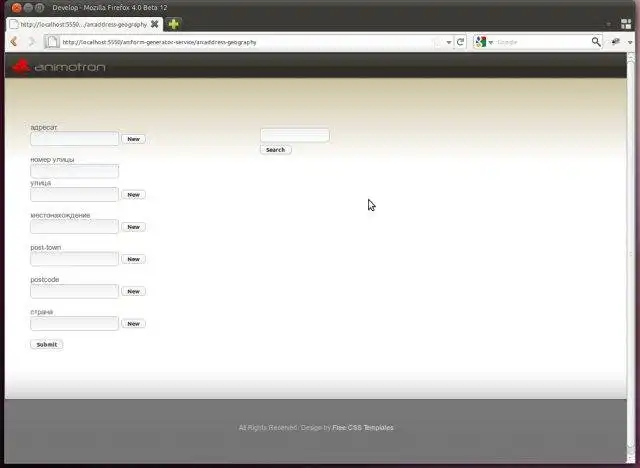Click New button next to улица
Image resolution: width=640 pixels, height=468 pixels.
[133, 195]
